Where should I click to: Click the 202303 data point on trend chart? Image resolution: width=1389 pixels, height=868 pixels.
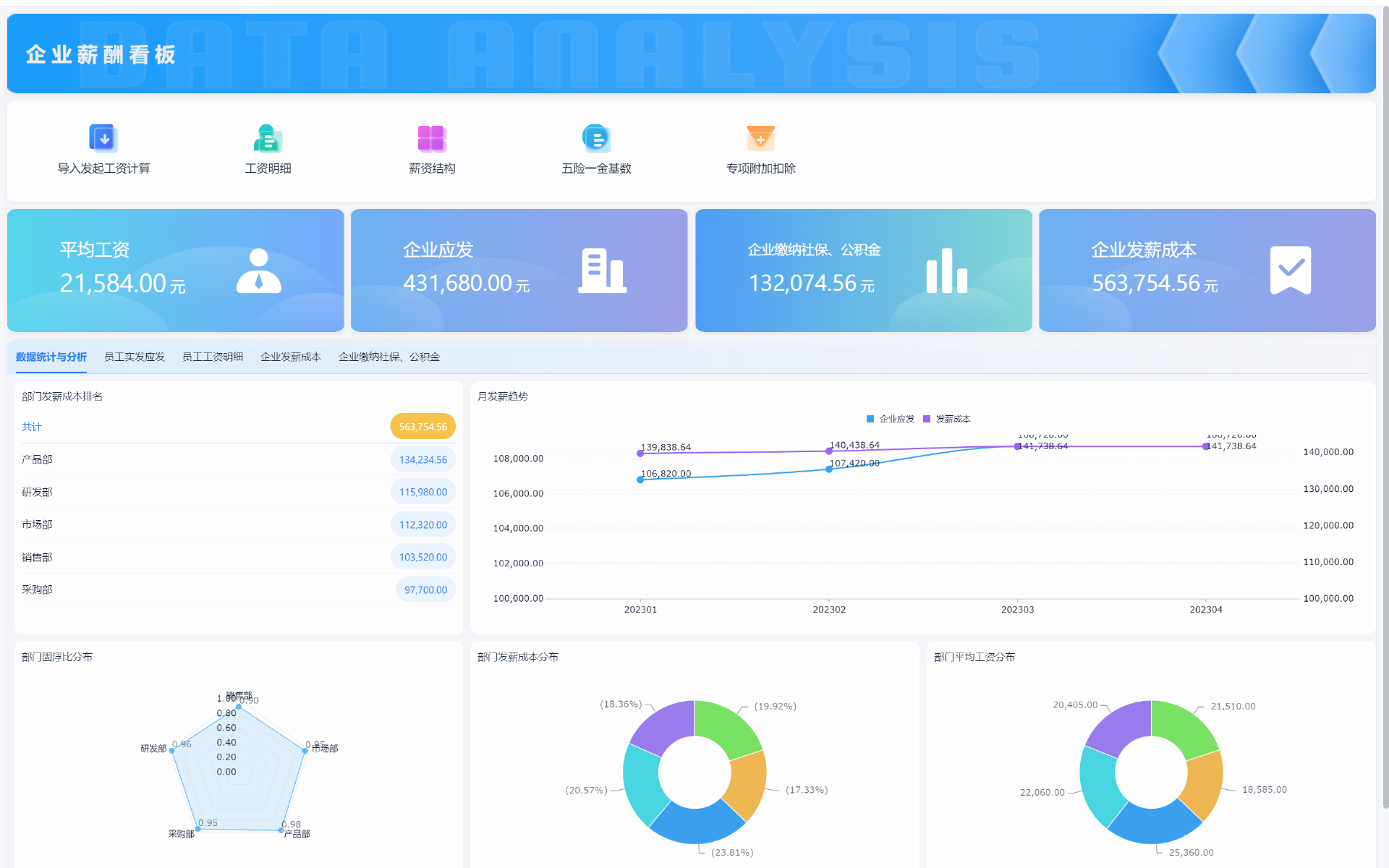[1018, 446]
